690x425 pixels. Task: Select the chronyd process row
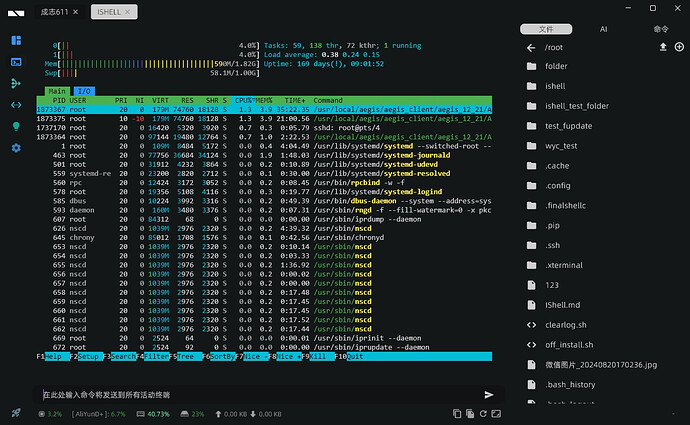click(264, 238)
